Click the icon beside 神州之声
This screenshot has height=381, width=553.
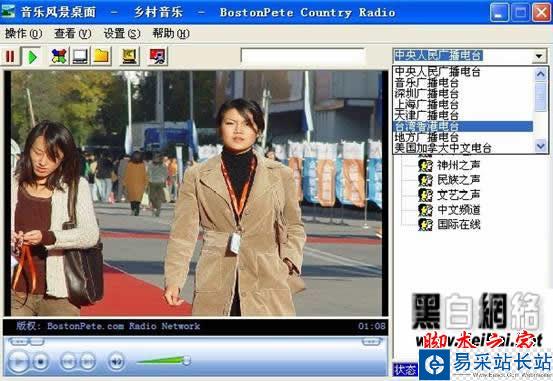tap(425, 165)
